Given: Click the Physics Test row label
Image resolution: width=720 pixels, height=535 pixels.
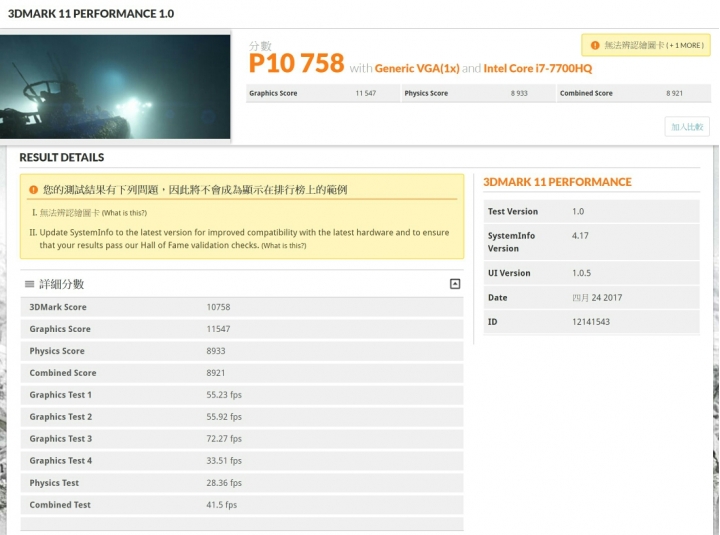Looking at the screenshot, I should click(x=54, y=483).
